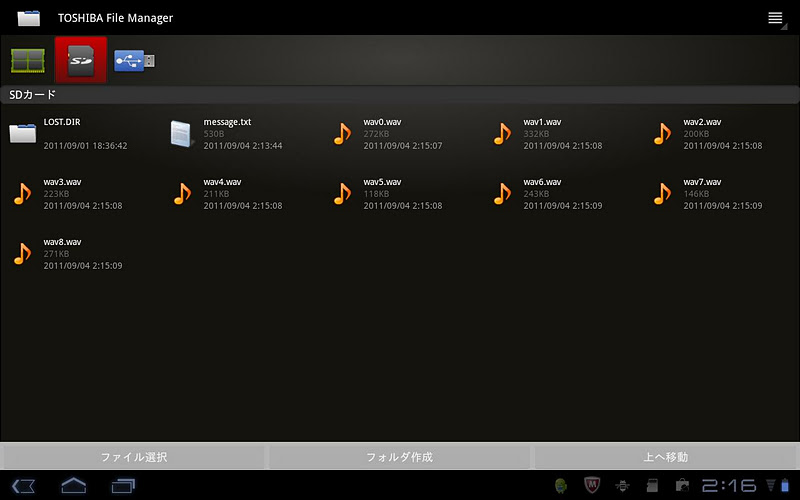This screenshot has height=500, width=800.
Task: Select the message.txt file name
Action: [x=227, y=122]
